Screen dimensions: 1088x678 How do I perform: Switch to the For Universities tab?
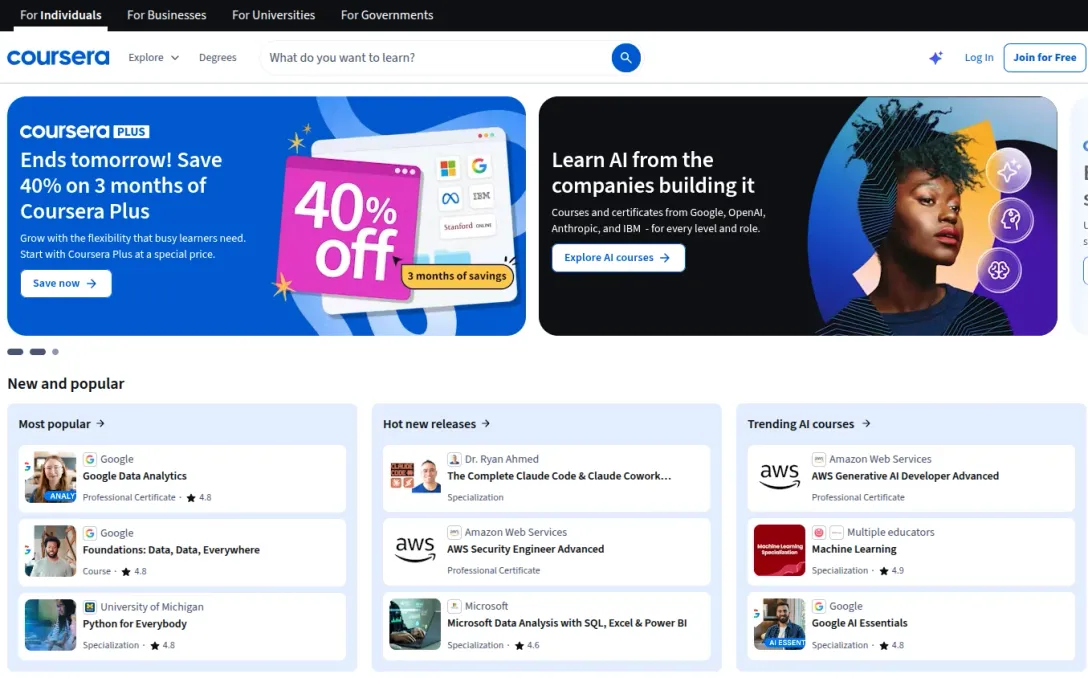point(273,15)
